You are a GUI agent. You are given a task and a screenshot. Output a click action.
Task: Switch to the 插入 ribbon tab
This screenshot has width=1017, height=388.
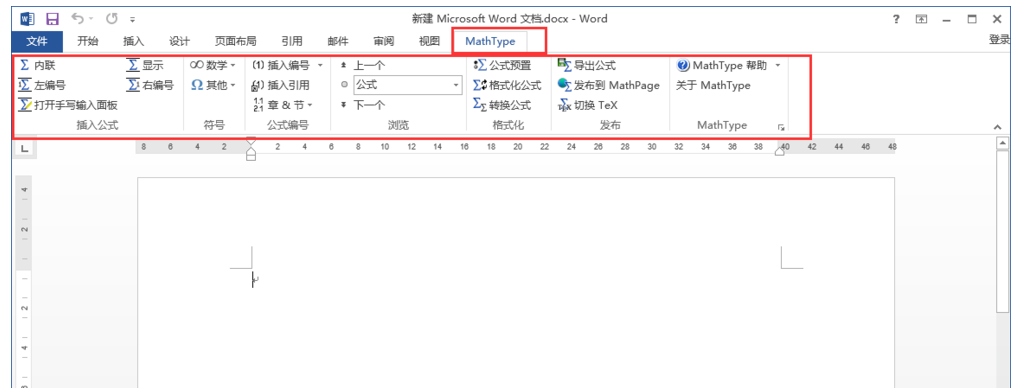pyautogui.click(x=134, y=41)
